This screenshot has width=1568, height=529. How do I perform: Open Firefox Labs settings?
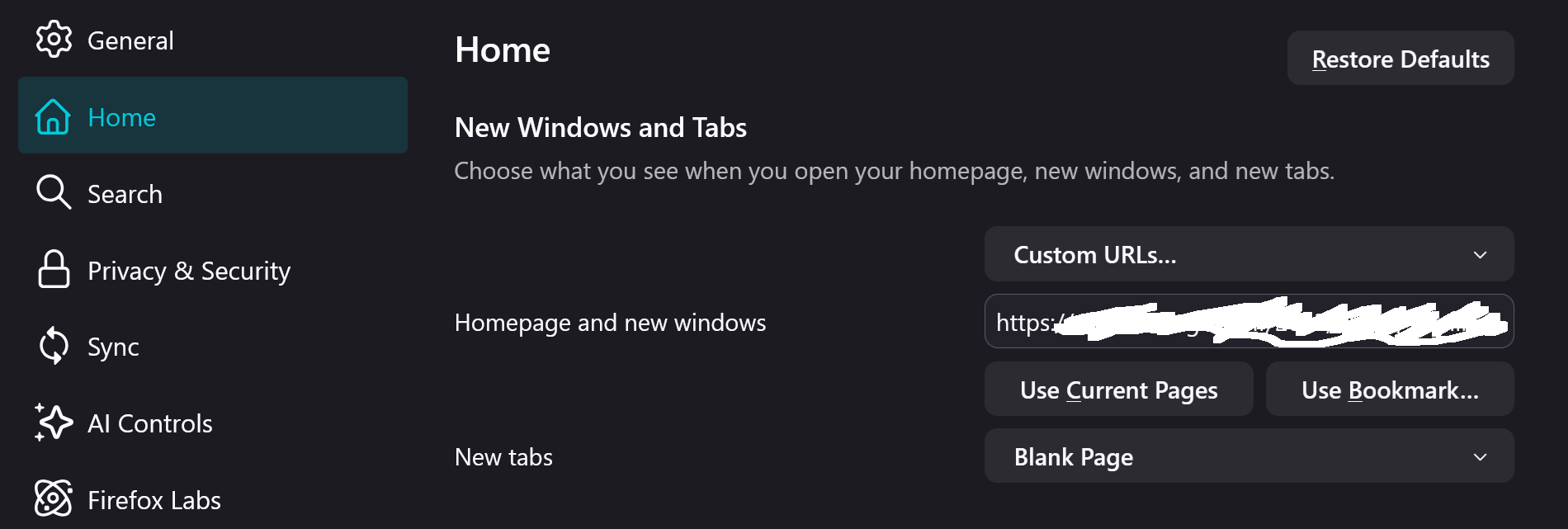pos(154,500)
